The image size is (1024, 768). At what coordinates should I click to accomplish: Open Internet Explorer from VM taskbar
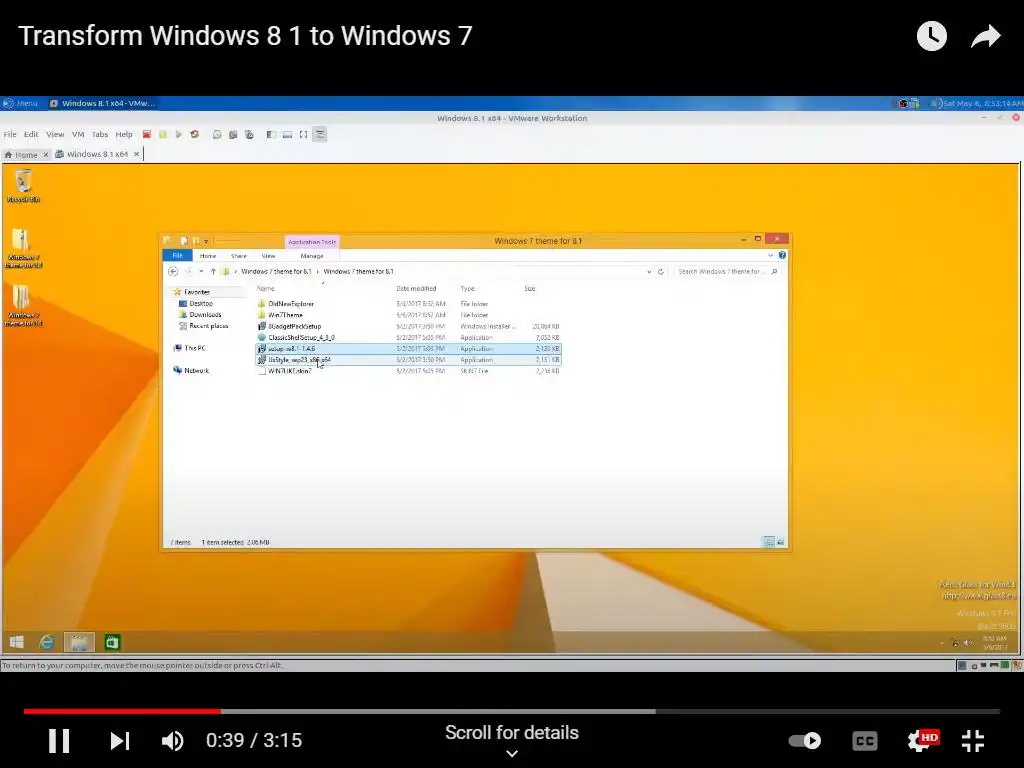(47, 643)
